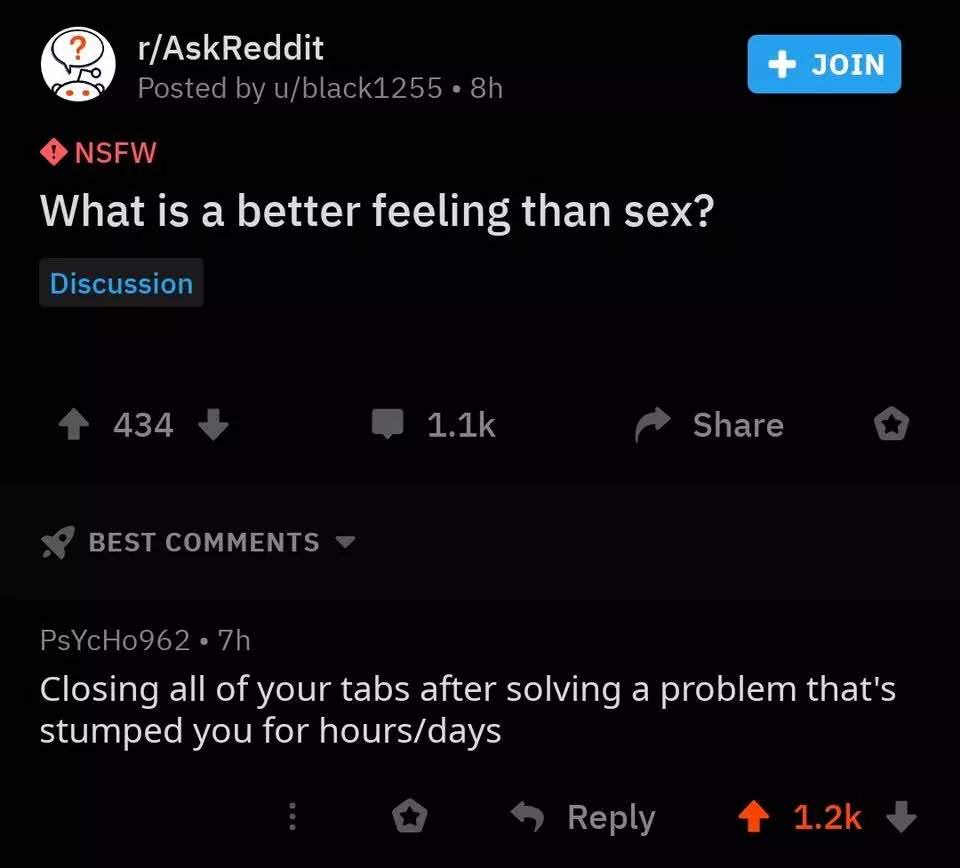Reply to PsYcHo962's comment
Screen dimensions: 960x868
pyautogui.click(x=583, y=818)
